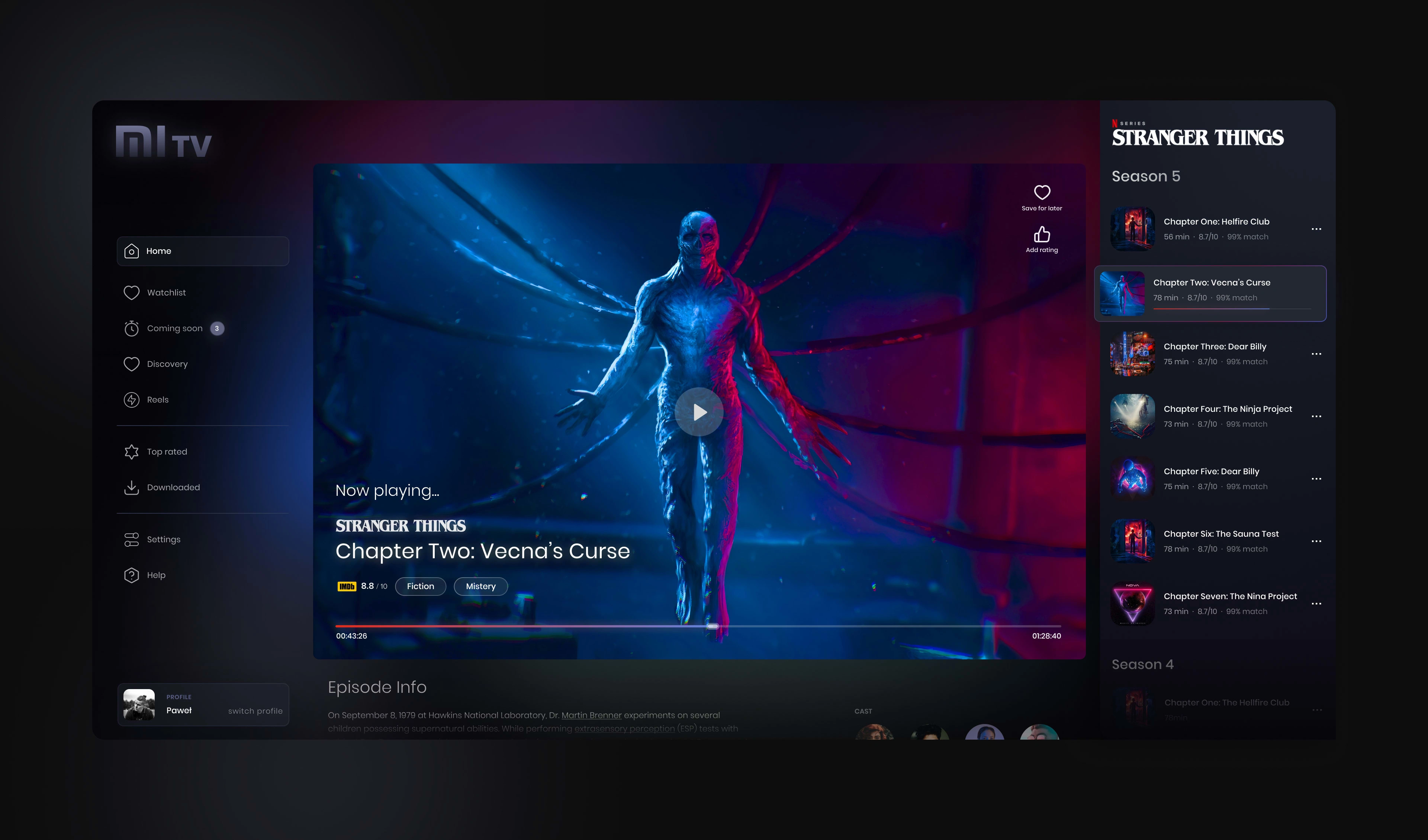Open the Help question mark icon
Screen dimensions: 1428x840
tap(132, 575)
